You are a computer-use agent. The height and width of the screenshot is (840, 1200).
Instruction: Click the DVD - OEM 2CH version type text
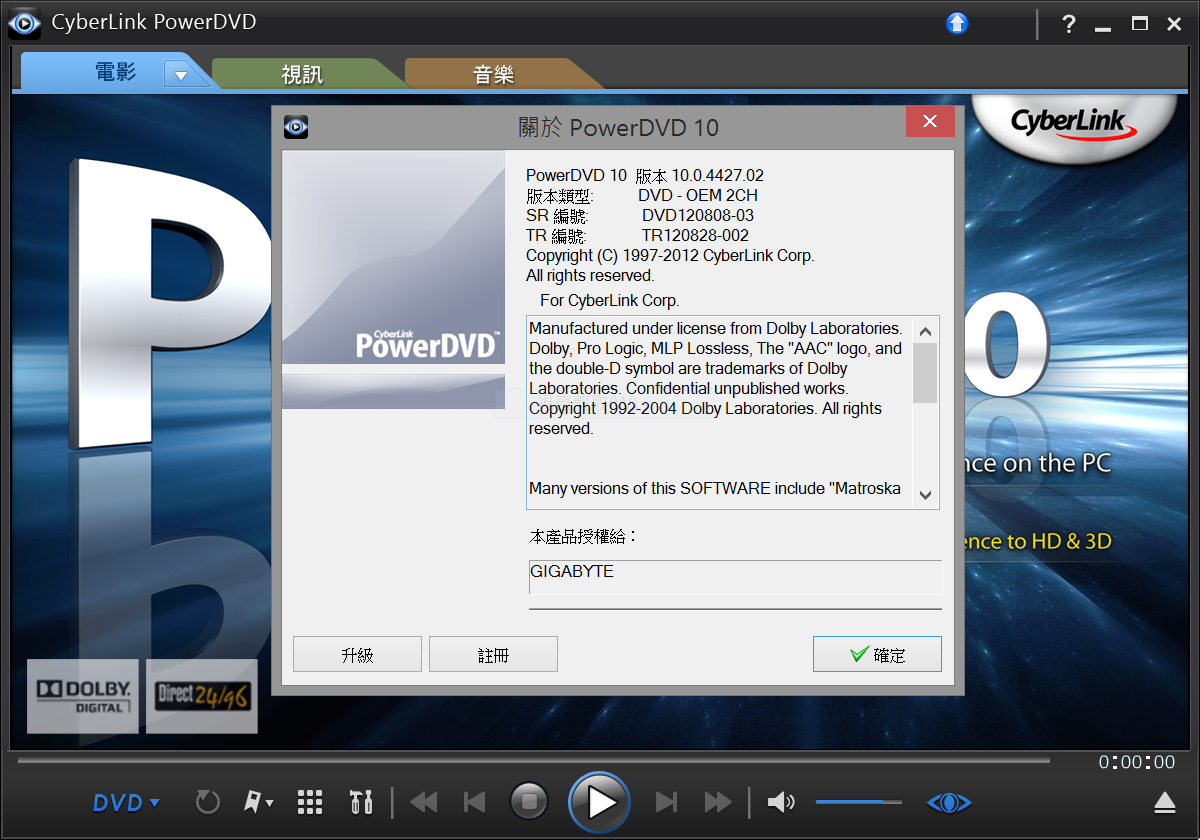click(x=698, y=196)
